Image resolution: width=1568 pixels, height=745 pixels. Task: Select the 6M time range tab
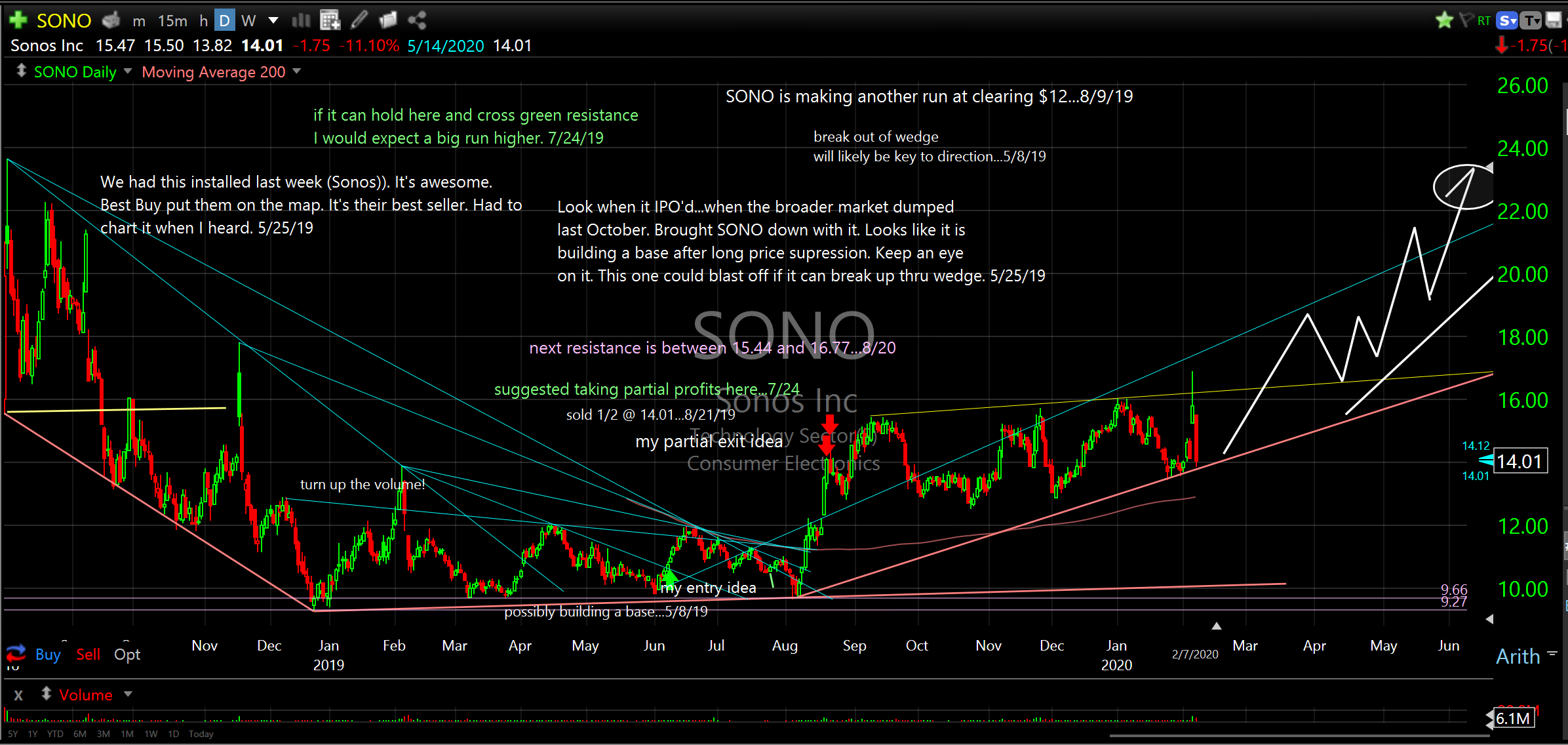click(80, 734)
